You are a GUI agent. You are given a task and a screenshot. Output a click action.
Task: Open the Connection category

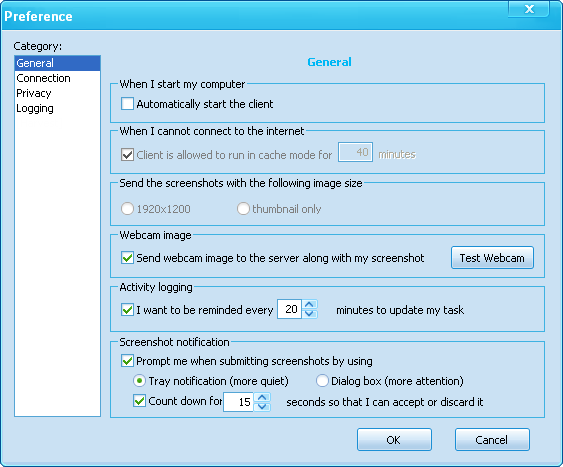(x=57, y=78)
